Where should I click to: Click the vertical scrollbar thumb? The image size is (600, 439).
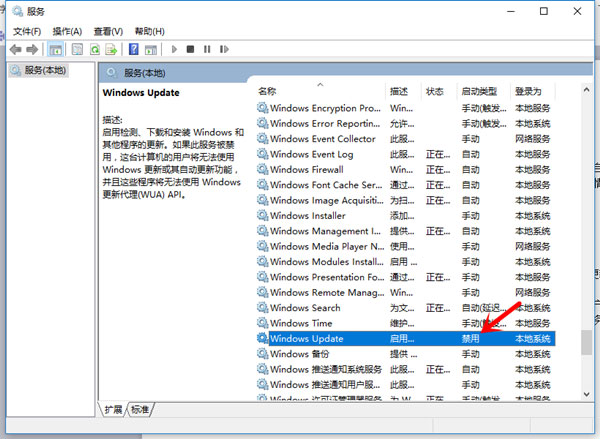click(x=587, y=343)
